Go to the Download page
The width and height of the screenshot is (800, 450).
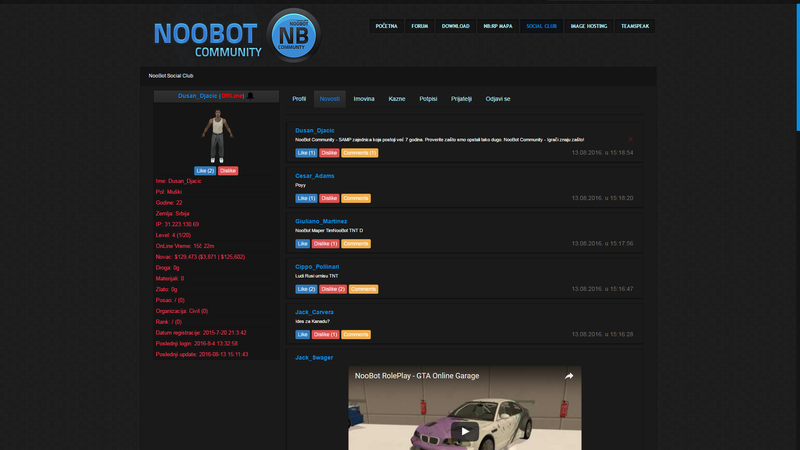(455, 26)
